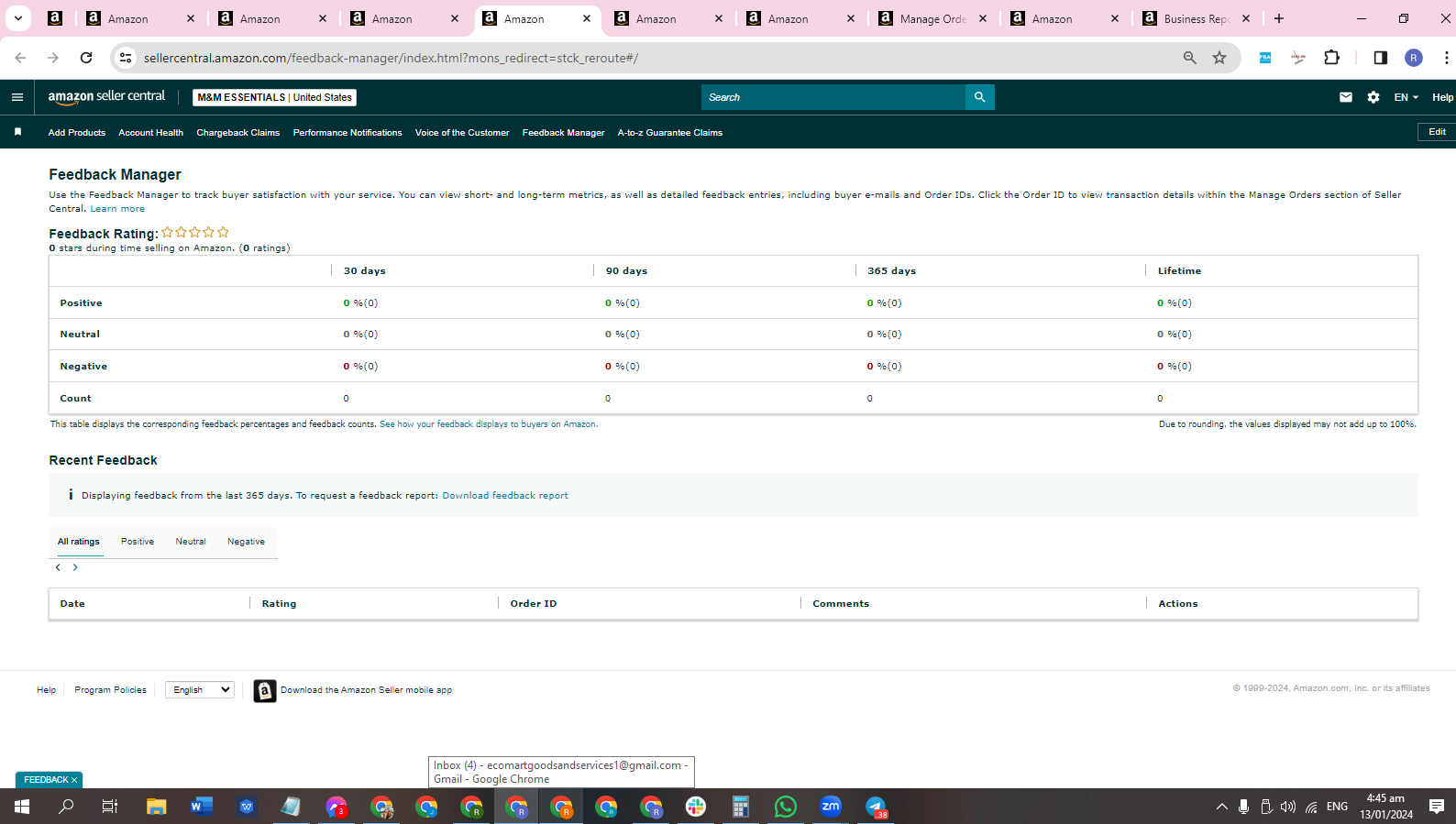This screenshot has height=824, width=1456.
Task: Open Account Health in the favorites bar
Action: point(150,133)
